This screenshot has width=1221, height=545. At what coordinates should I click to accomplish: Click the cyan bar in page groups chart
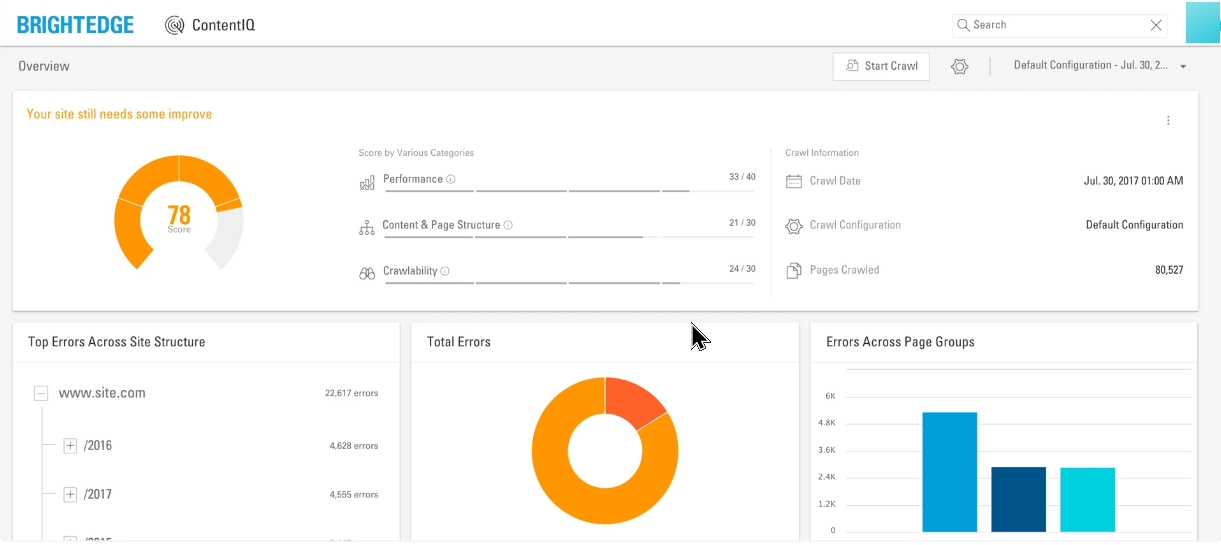coord(1087,500)
